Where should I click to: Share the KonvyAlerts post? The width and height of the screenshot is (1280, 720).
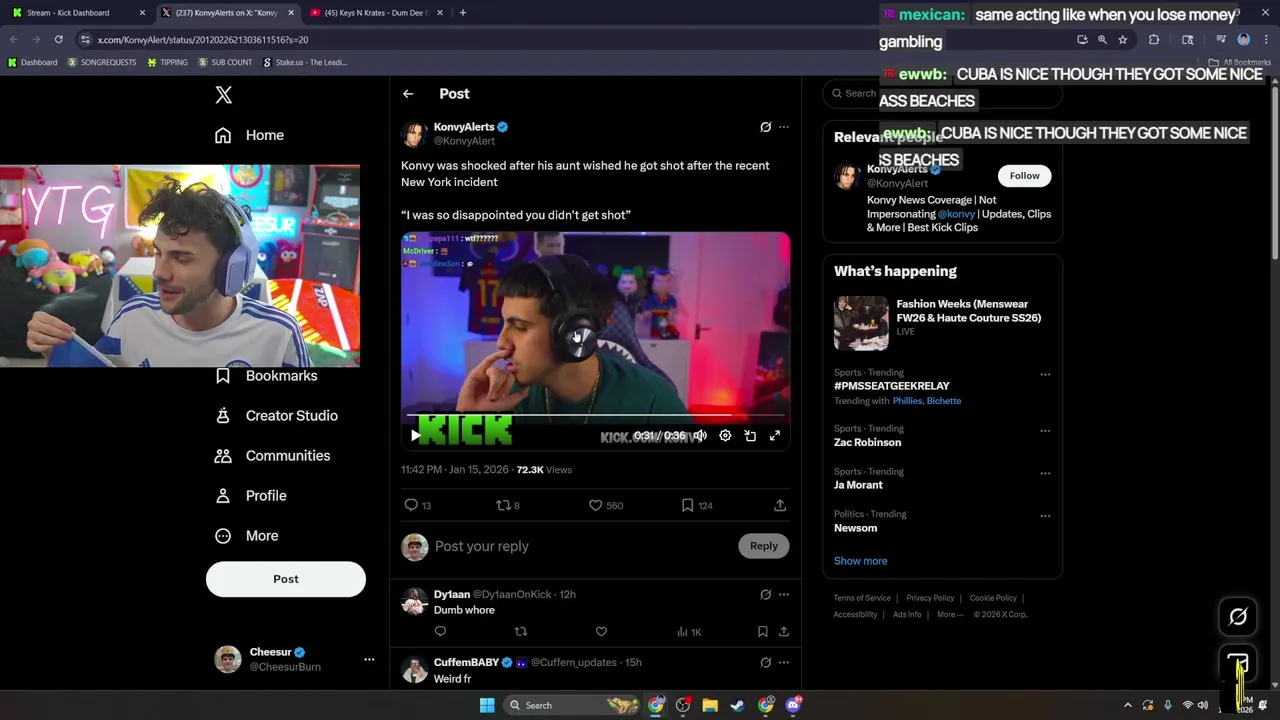click(x=780, y=506)
